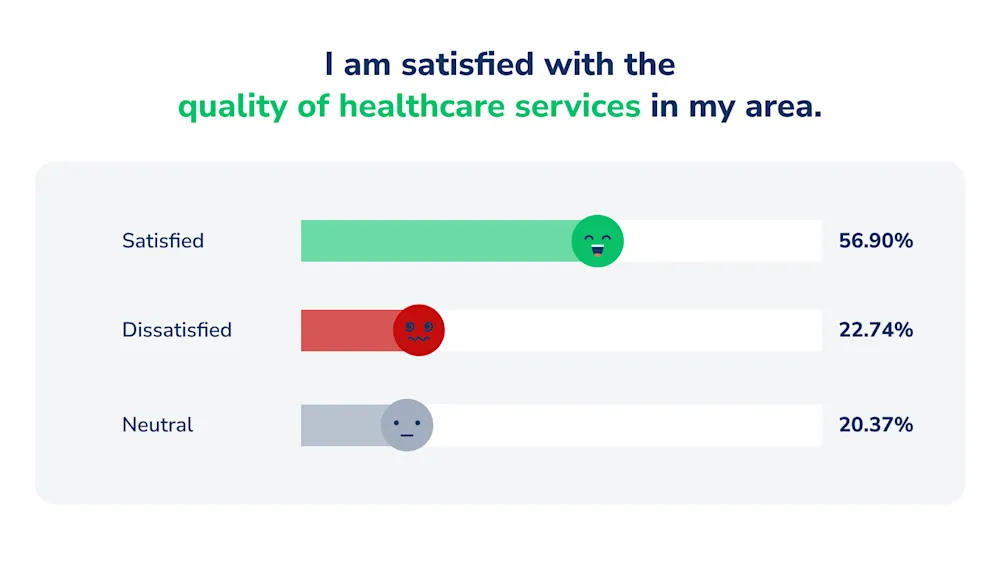The width and height of the screenshot is (1000, 563).
Task: Select the Neutral label
Action: click(158, 425)
